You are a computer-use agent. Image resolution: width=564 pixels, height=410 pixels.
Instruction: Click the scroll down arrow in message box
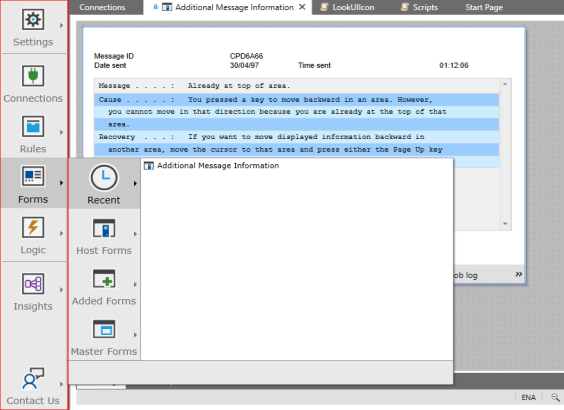505,224
